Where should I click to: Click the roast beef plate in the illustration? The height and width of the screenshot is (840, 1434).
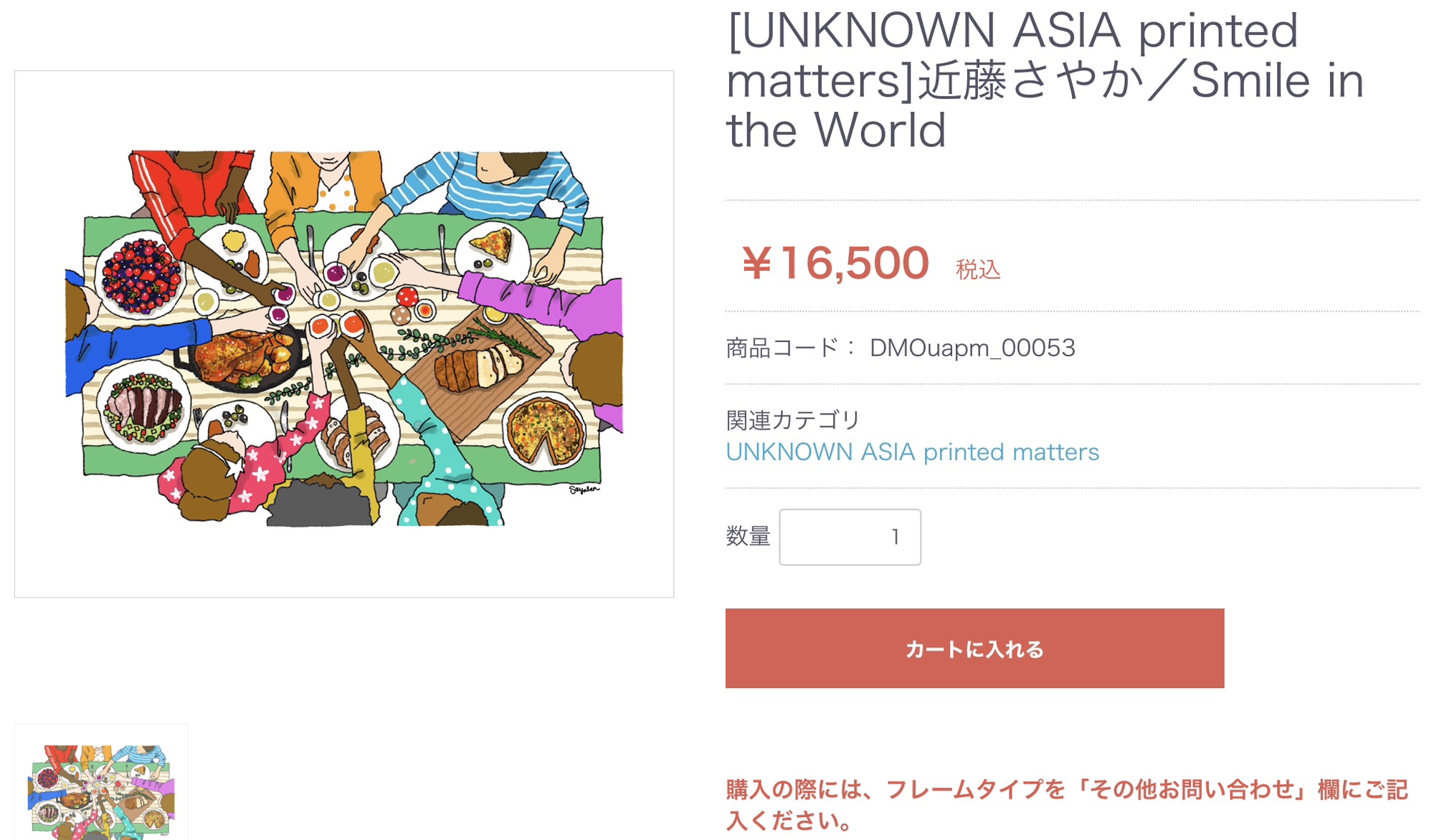click(x=143, y=408)
